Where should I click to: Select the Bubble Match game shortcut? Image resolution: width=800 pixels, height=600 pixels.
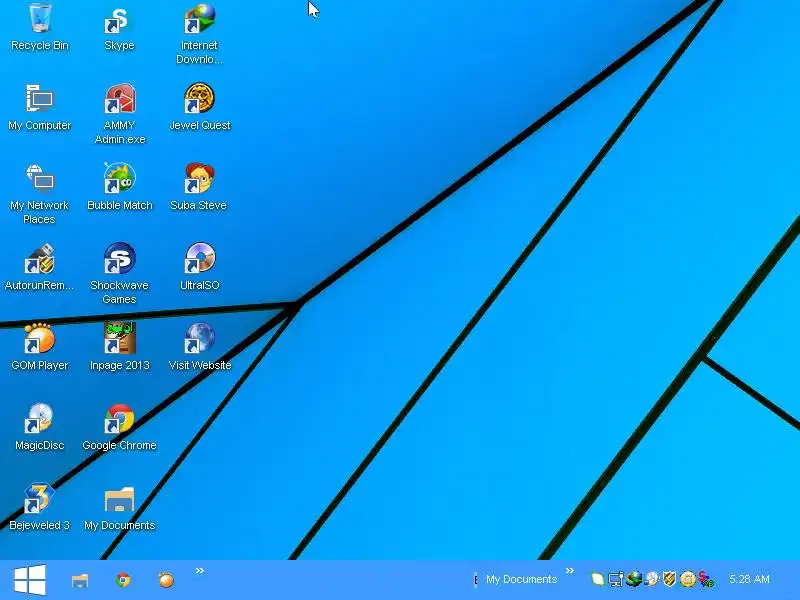[x=120, y=187]
